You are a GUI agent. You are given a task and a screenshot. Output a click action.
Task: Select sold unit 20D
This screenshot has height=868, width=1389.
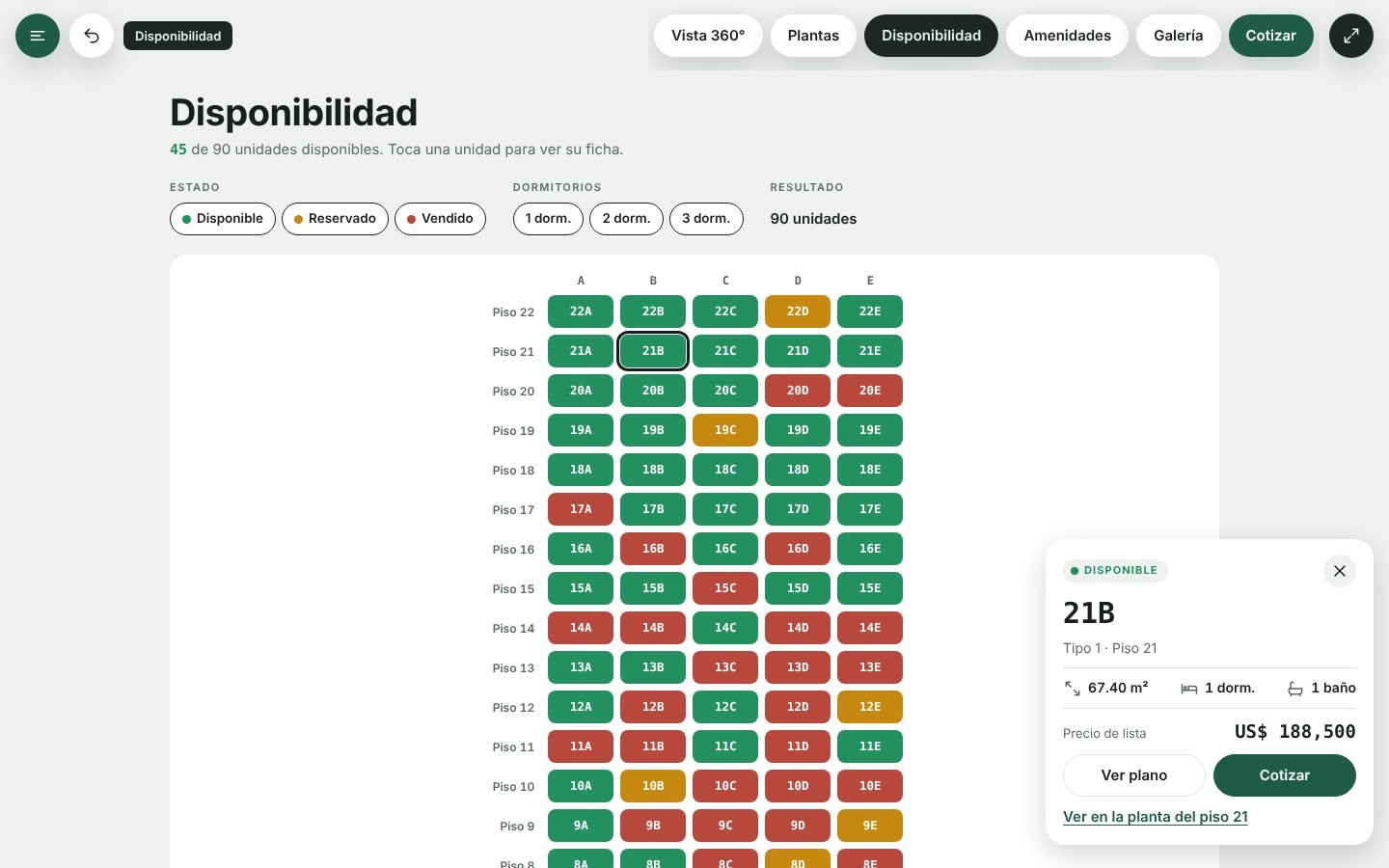tap(798, 391)
